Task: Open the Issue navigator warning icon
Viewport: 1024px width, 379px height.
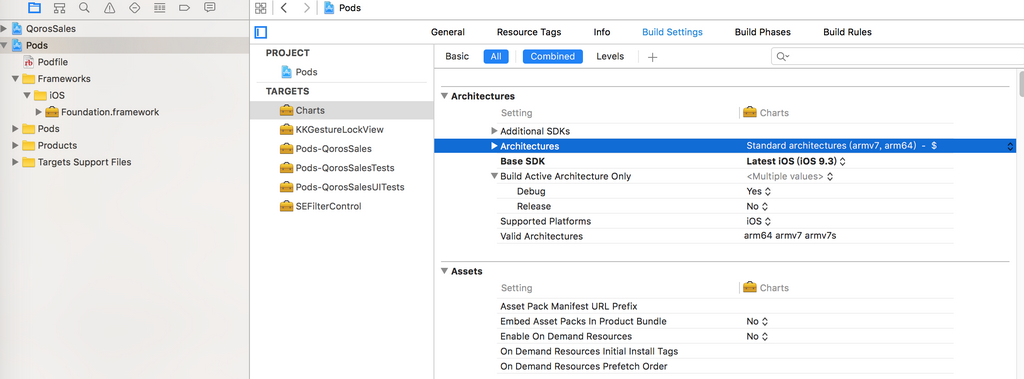Action: pos(109,8)
